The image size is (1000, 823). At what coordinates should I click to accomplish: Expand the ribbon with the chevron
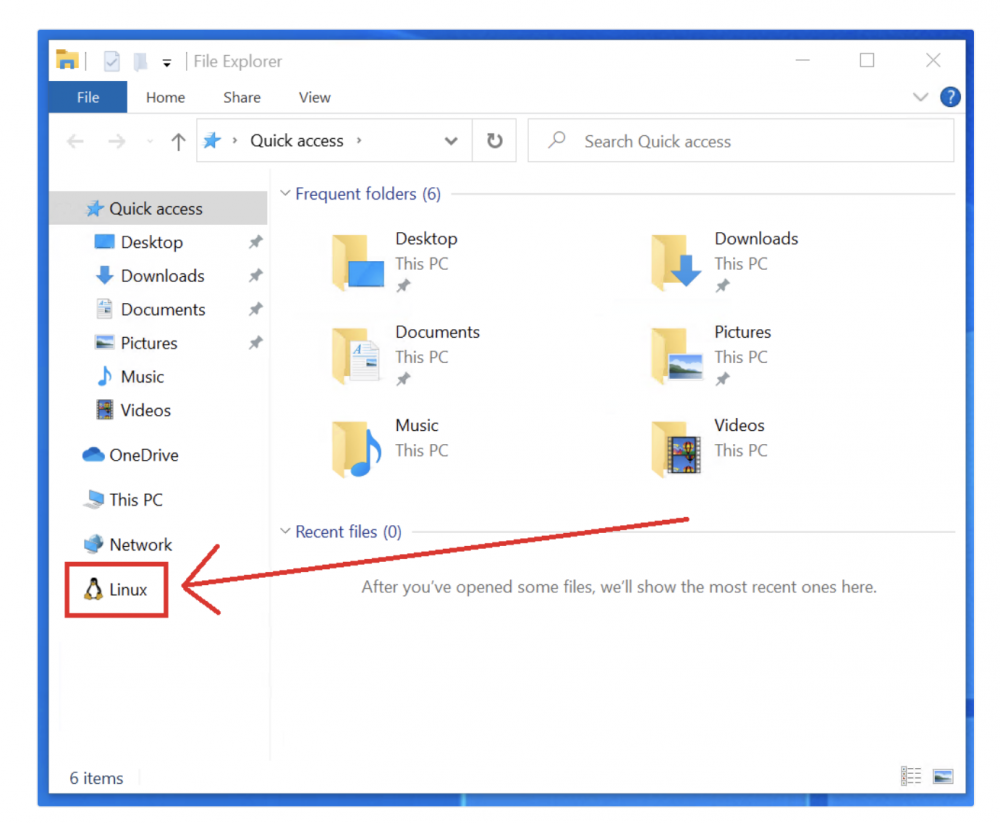coord(921,97)
